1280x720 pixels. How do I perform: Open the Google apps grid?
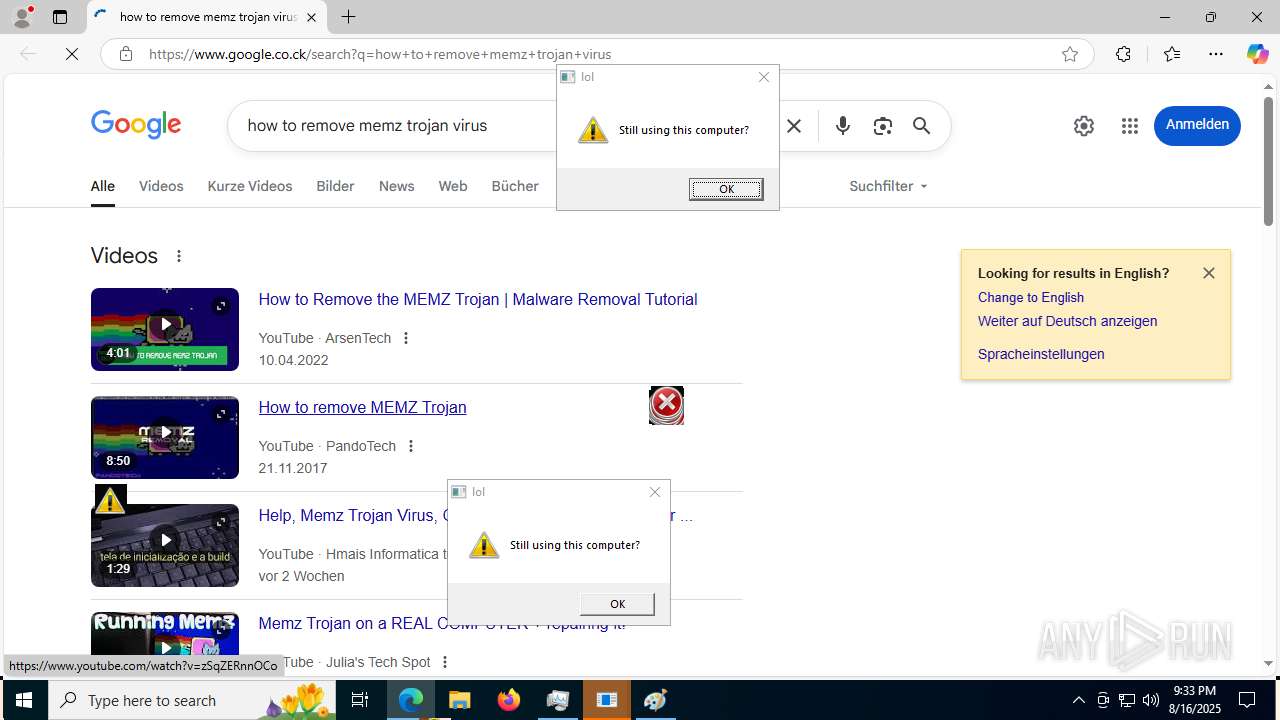coord(1130,126)
